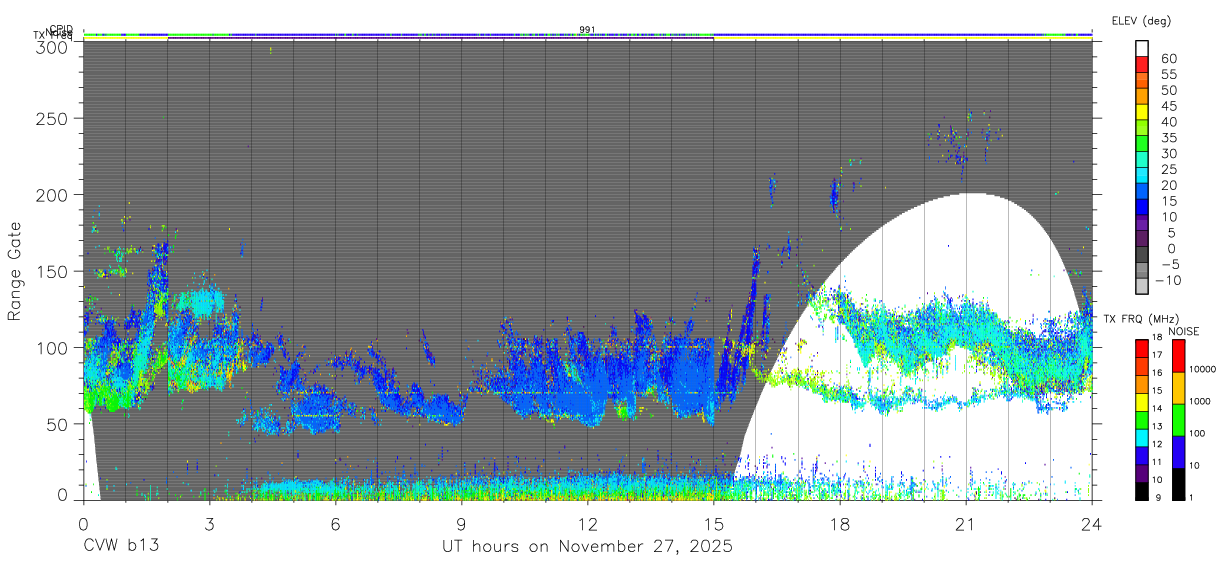Viewport: 1228px width, 567px height.
Task: Click the '300' tick on the Range Gate axis
Action: click(53, 46)
